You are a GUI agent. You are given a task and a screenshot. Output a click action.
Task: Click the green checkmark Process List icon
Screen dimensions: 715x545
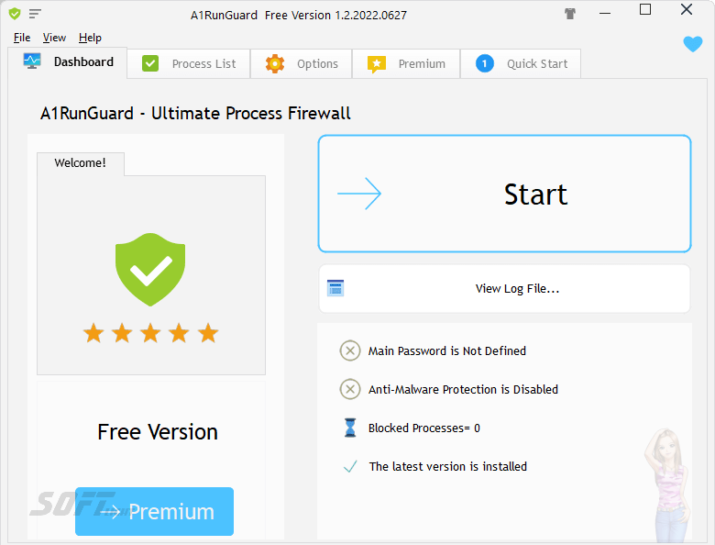[x=150, y=63]
